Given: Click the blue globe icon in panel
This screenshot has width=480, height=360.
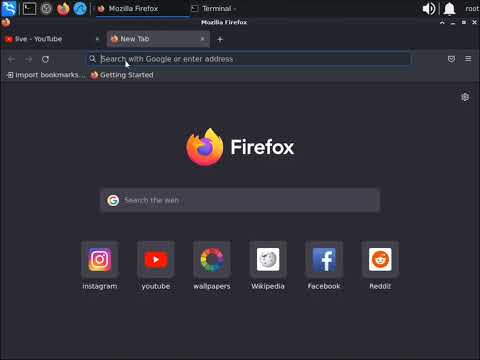Looking at the screenshot, I should (x=80, y=9).
